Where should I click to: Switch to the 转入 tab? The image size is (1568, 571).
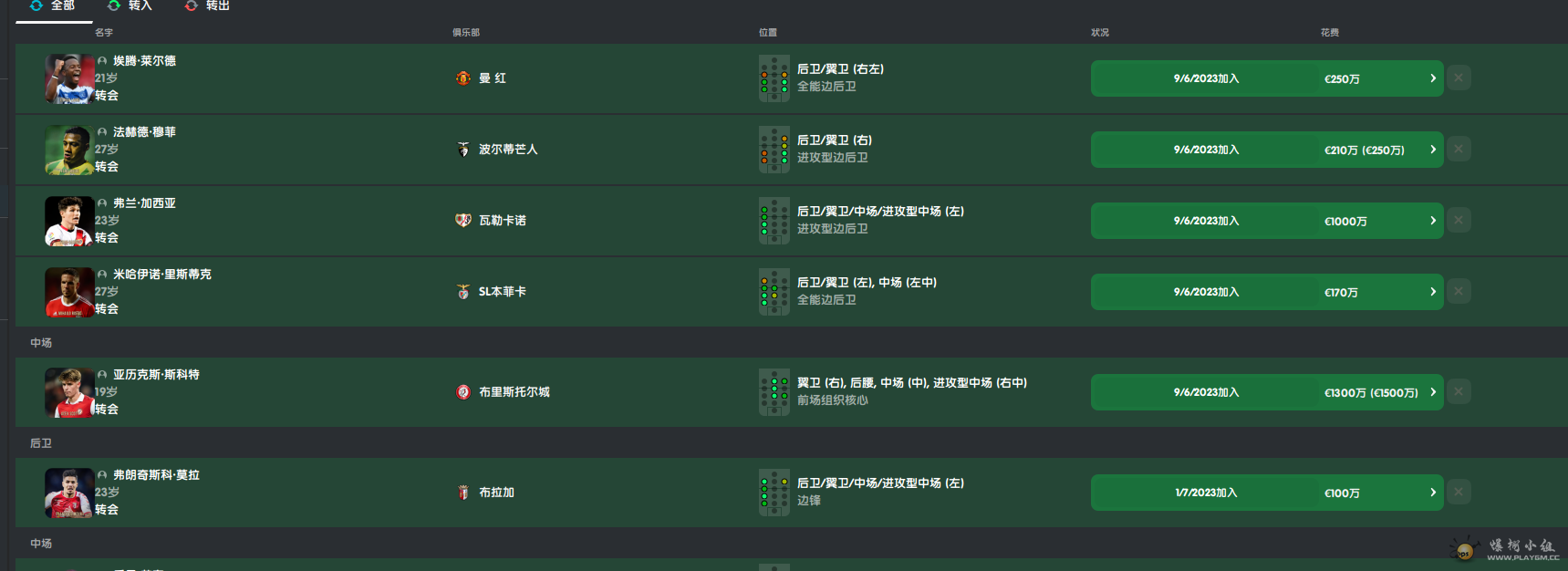point(130,6)
